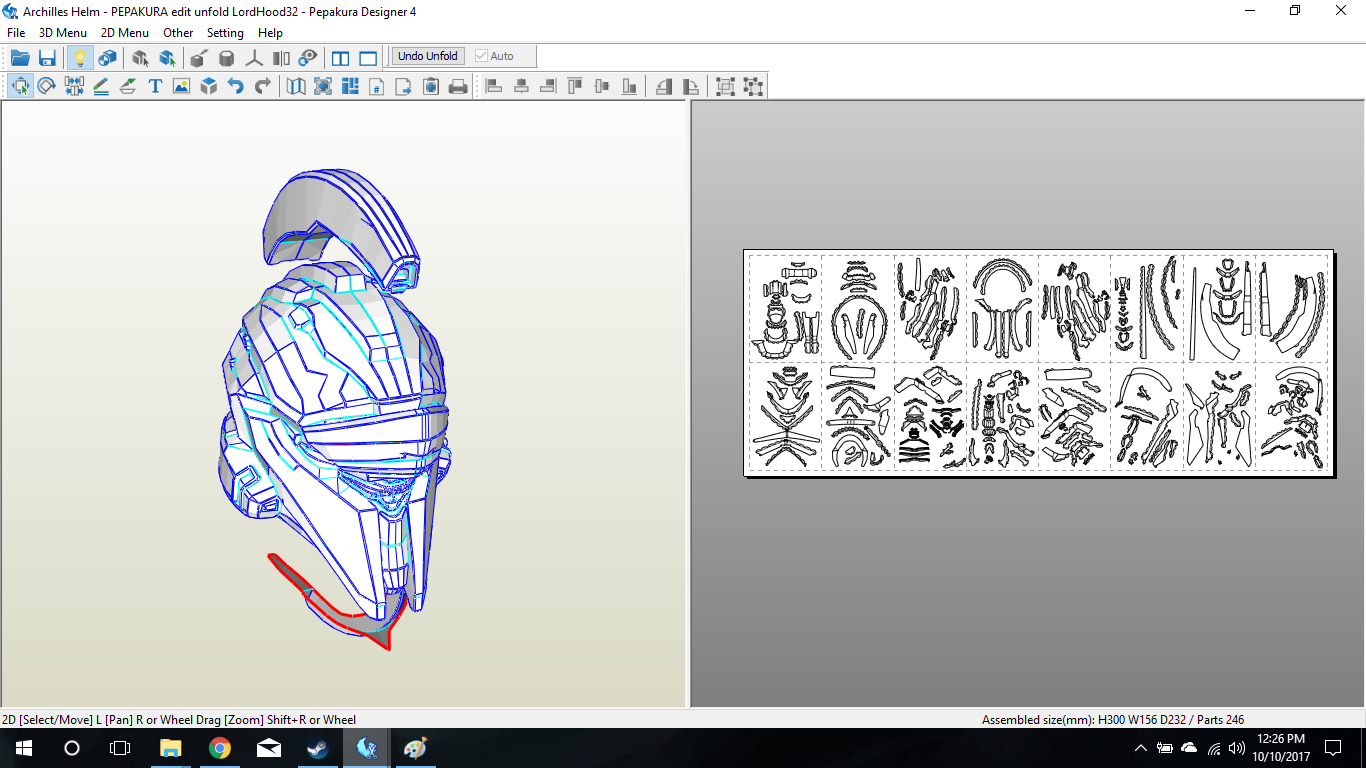Open Steam from the taskbar
The image size is (1366, 768).
(x=317, y=748)
